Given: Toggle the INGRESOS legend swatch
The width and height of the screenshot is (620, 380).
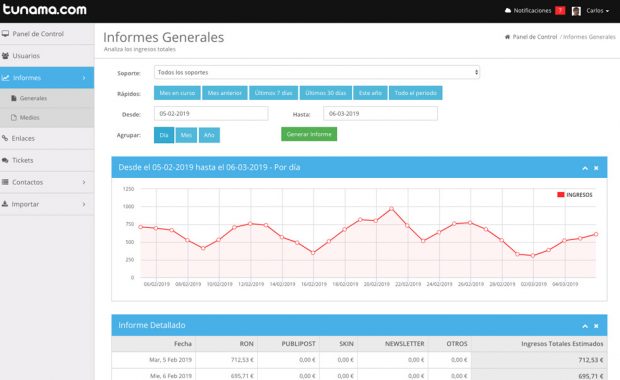Looking at the screenshot, I should click(x=560, y=195).
